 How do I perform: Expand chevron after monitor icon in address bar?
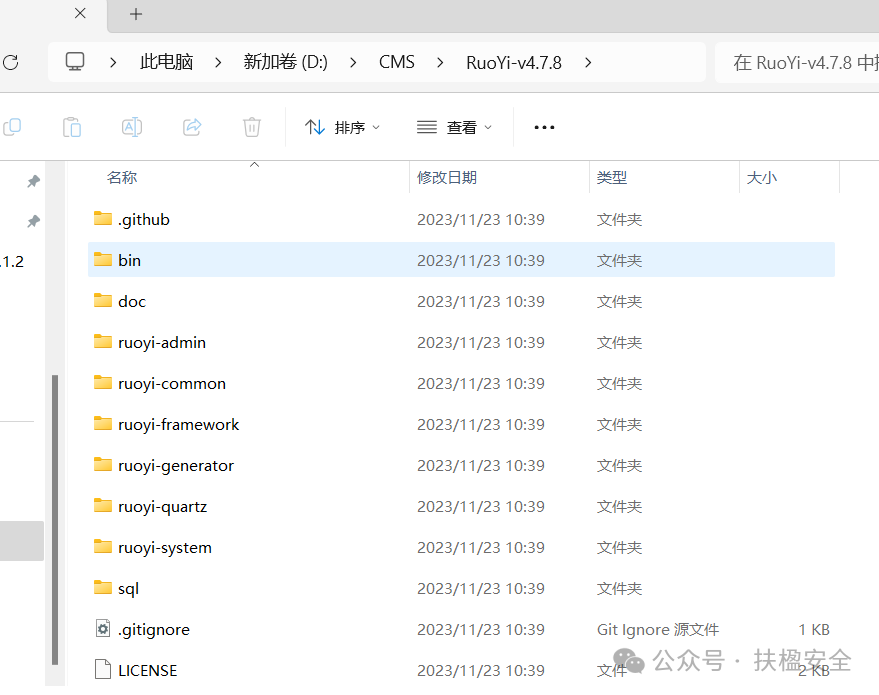click(113, 63)
